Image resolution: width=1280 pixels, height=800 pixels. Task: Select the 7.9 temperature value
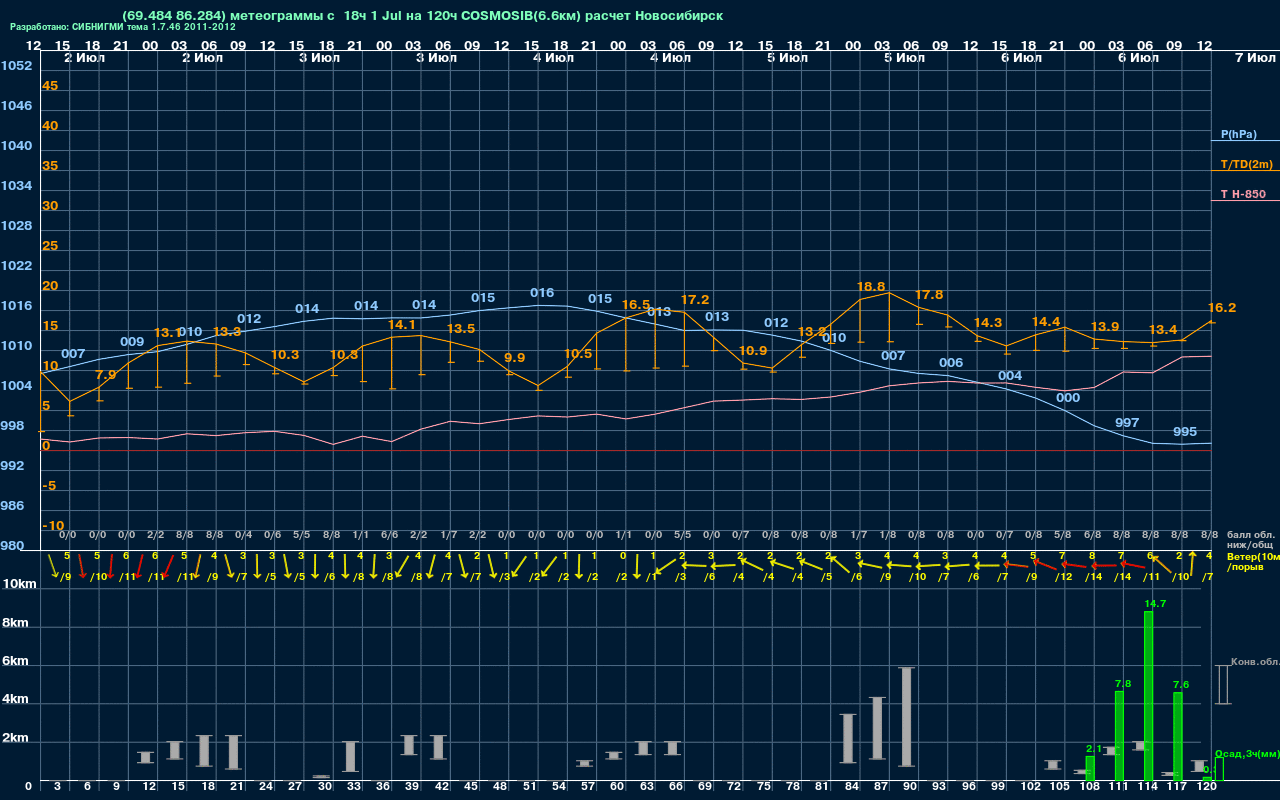point(105,375)
